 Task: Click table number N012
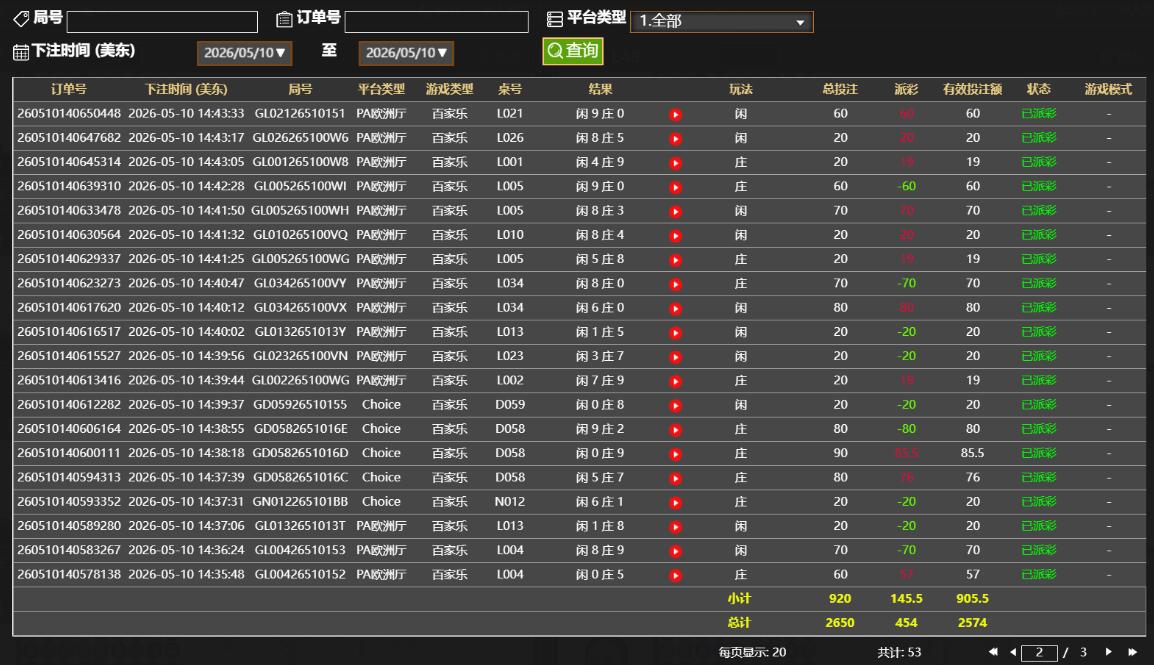tap(510, 502)
